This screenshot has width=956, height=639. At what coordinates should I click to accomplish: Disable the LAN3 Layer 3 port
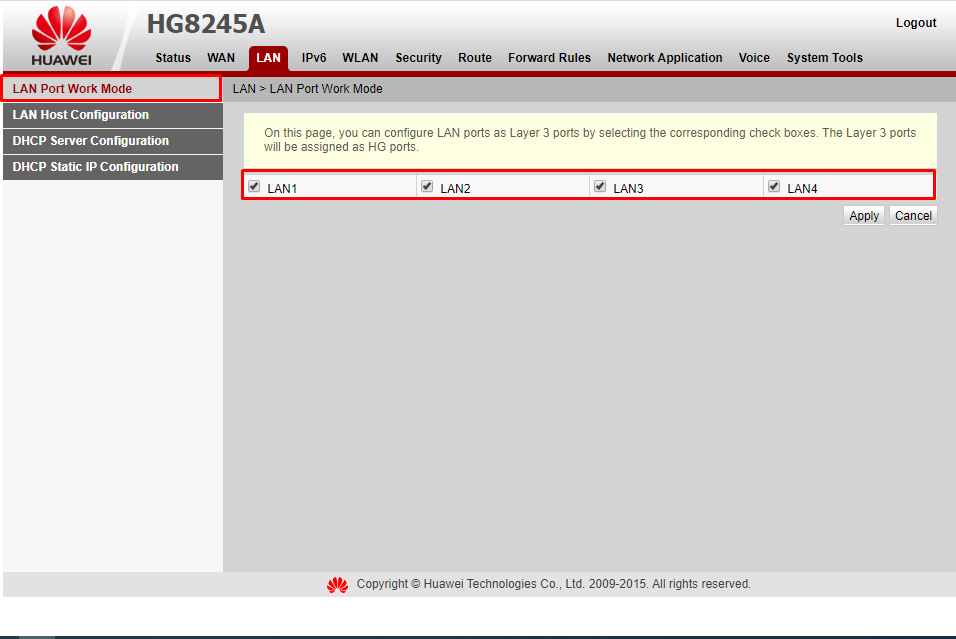[x=600, y=185]
